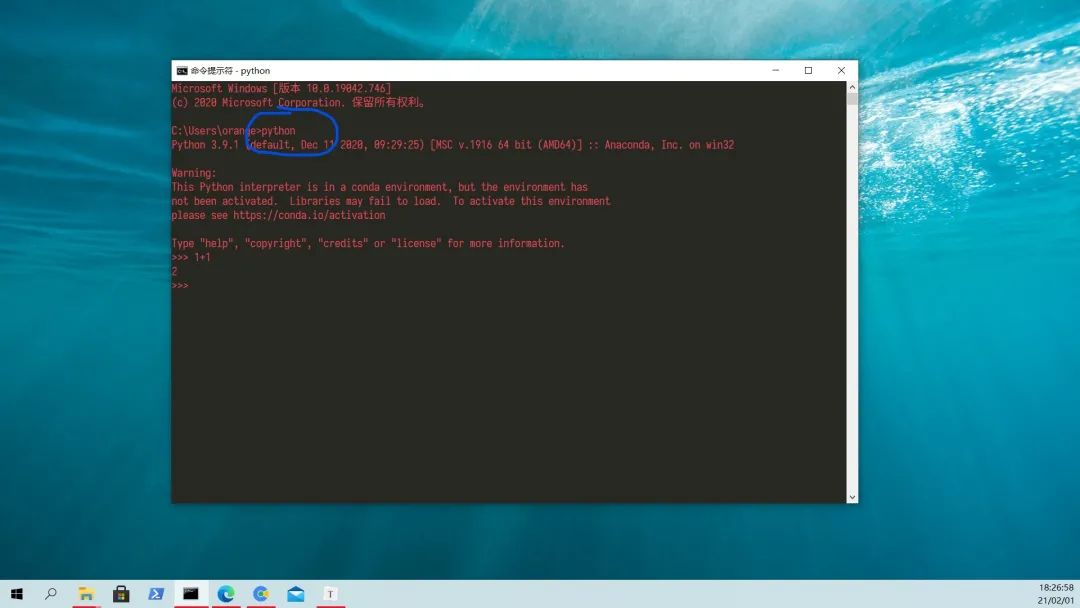Open Mail app from taskbar

pyautogui.click(x=296, y=594)
